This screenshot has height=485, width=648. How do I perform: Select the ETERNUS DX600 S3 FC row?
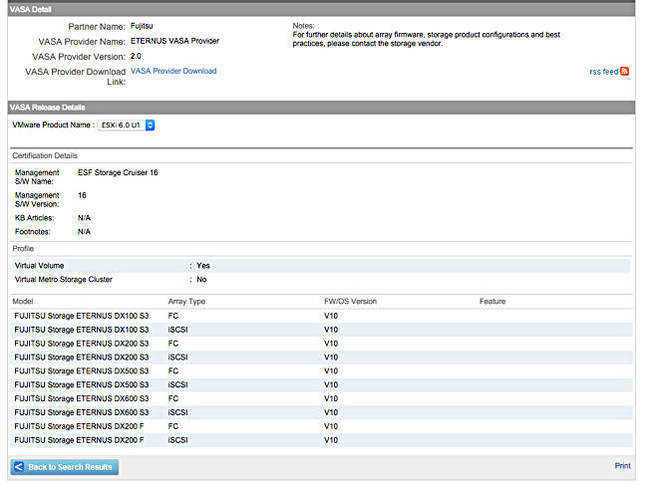322,399
